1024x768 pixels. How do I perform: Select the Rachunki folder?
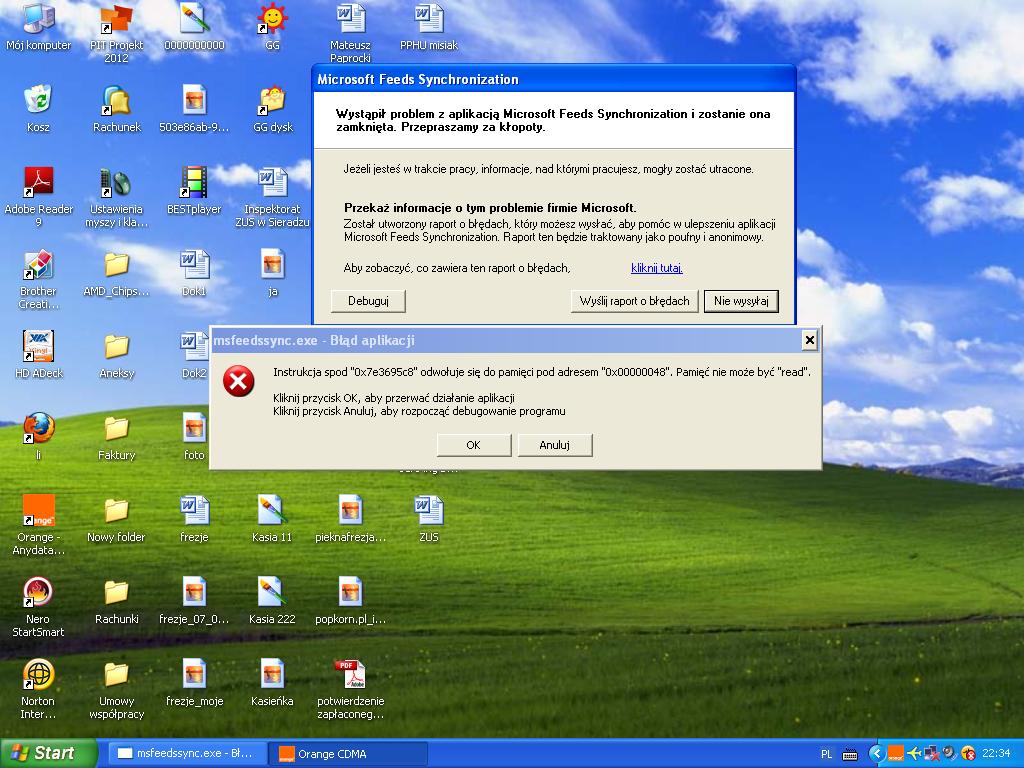pyautogui.click(x=116, y=601)
